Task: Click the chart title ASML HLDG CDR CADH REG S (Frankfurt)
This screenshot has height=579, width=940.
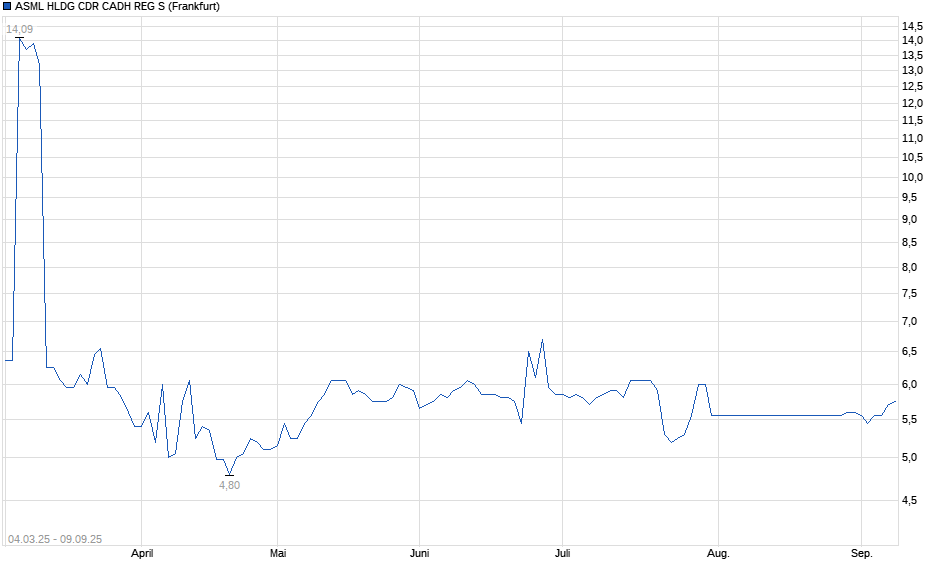Action: (x=118, y=7)
